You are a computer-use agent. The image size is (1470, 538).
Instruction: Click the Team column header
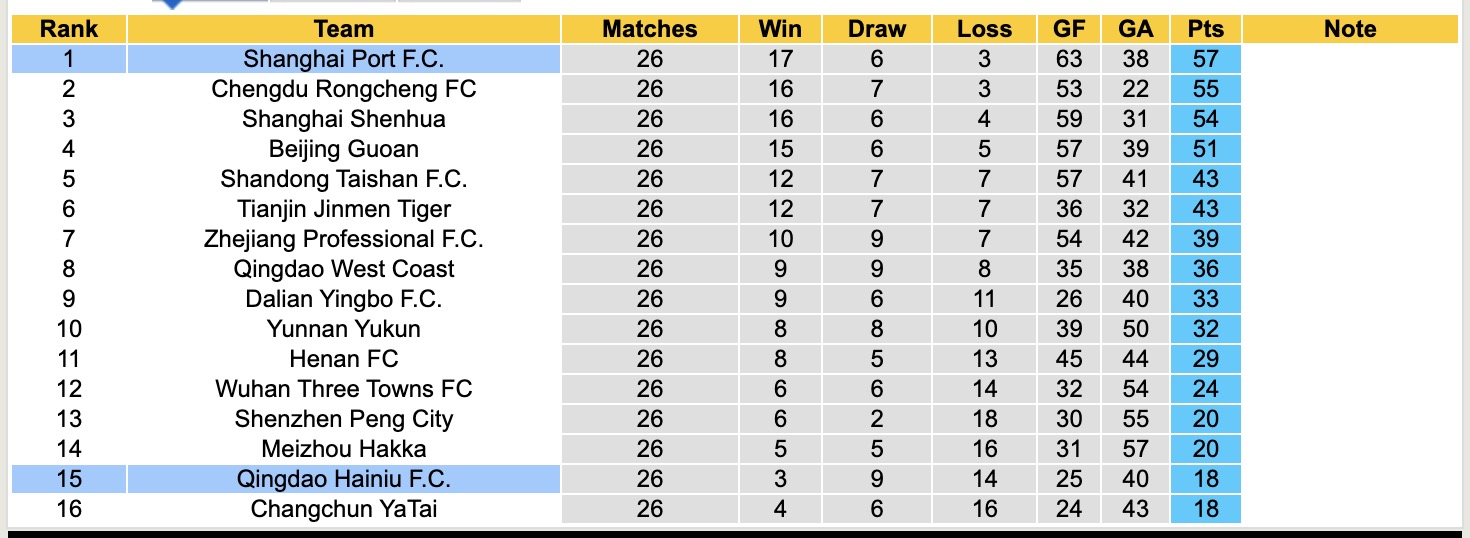click(343, 29)
